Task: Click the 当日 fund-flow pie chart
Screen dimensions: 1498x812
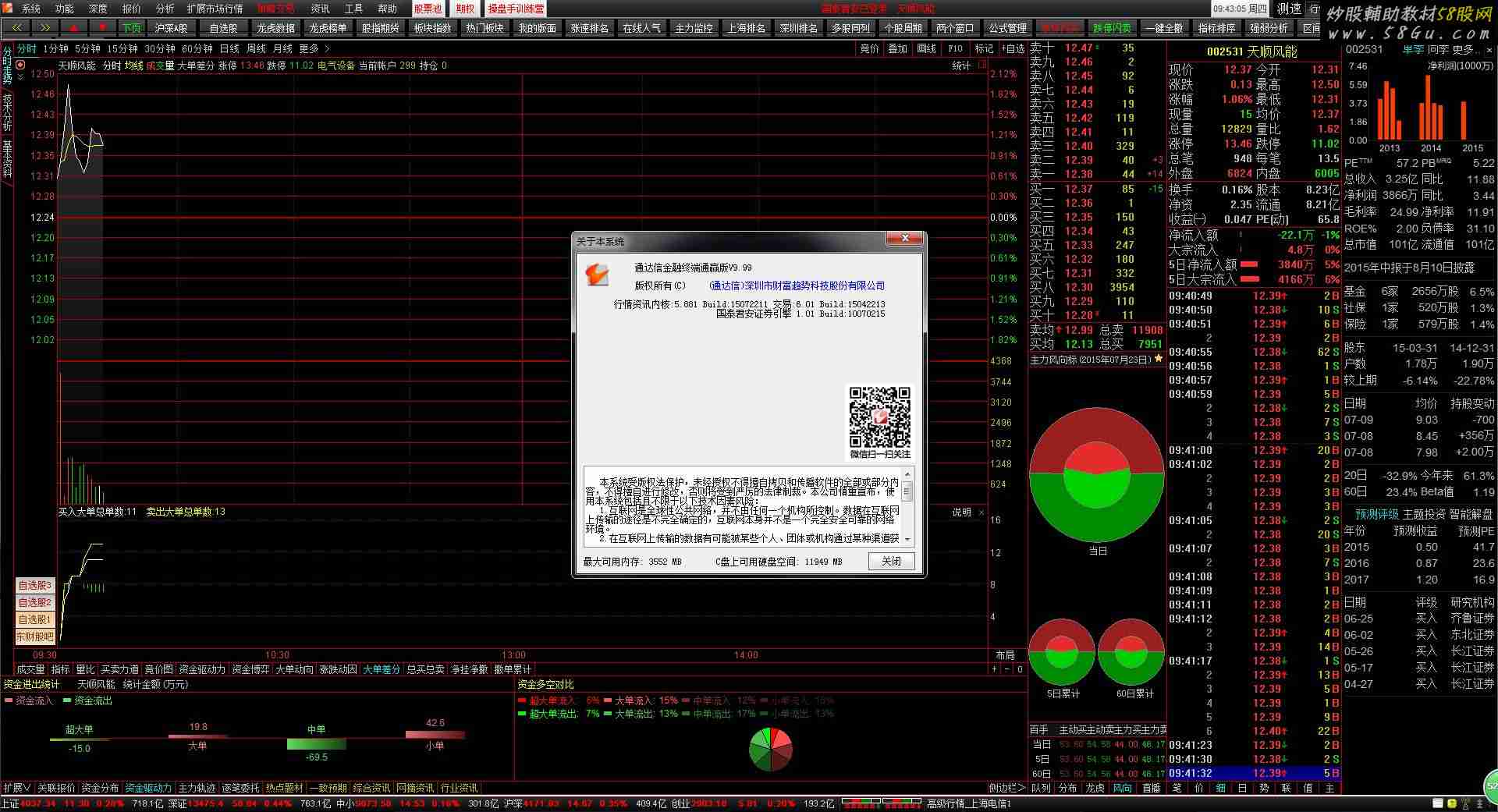Action: 1097,474
